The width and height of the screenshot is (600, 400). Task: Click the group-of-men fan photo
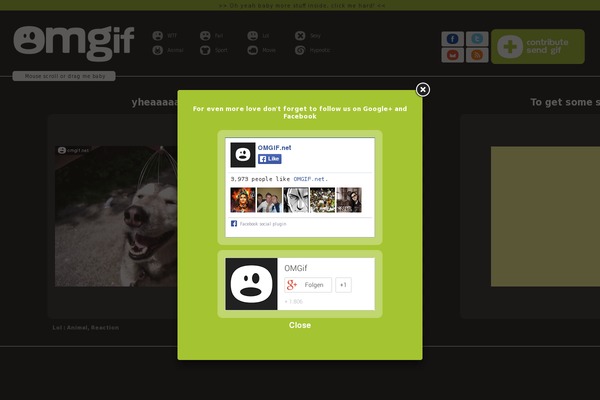coord(269,200)
